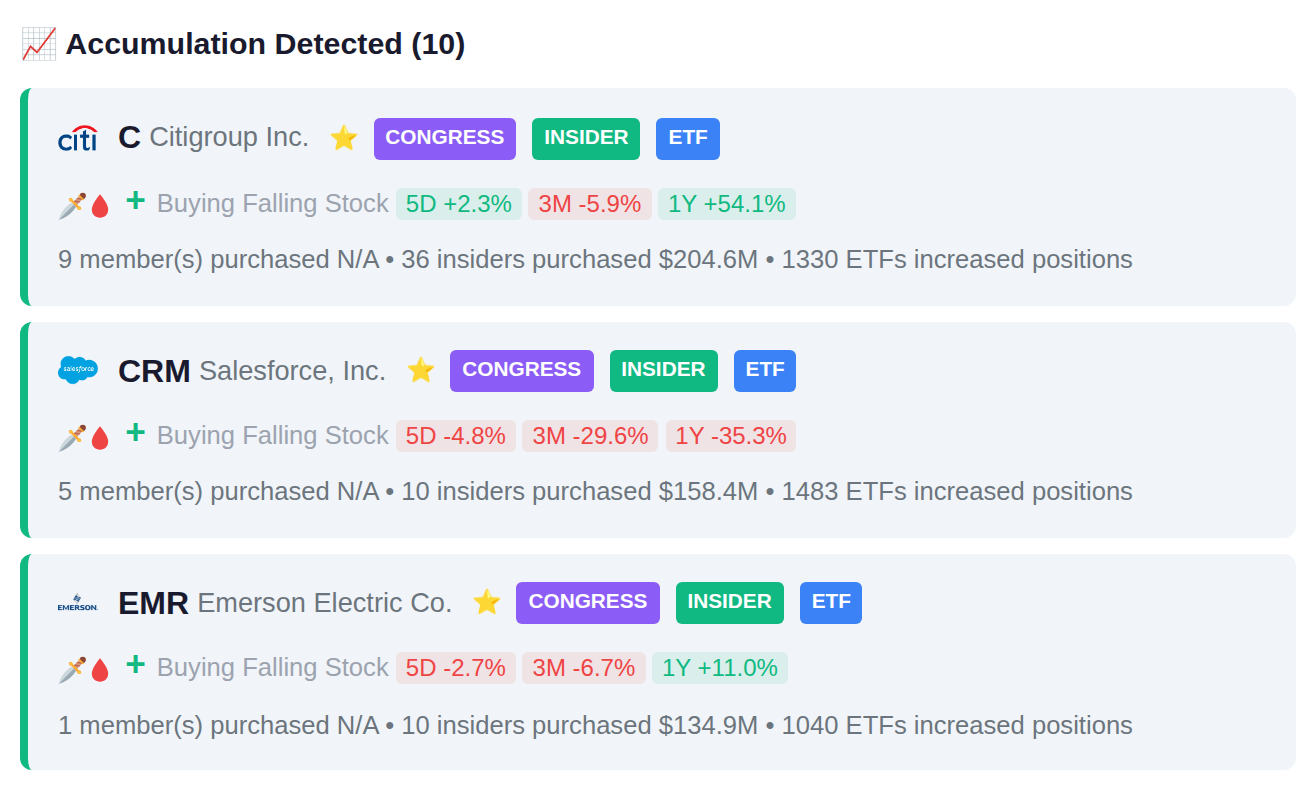Click the green plus icon in Citigroup card

136,201
